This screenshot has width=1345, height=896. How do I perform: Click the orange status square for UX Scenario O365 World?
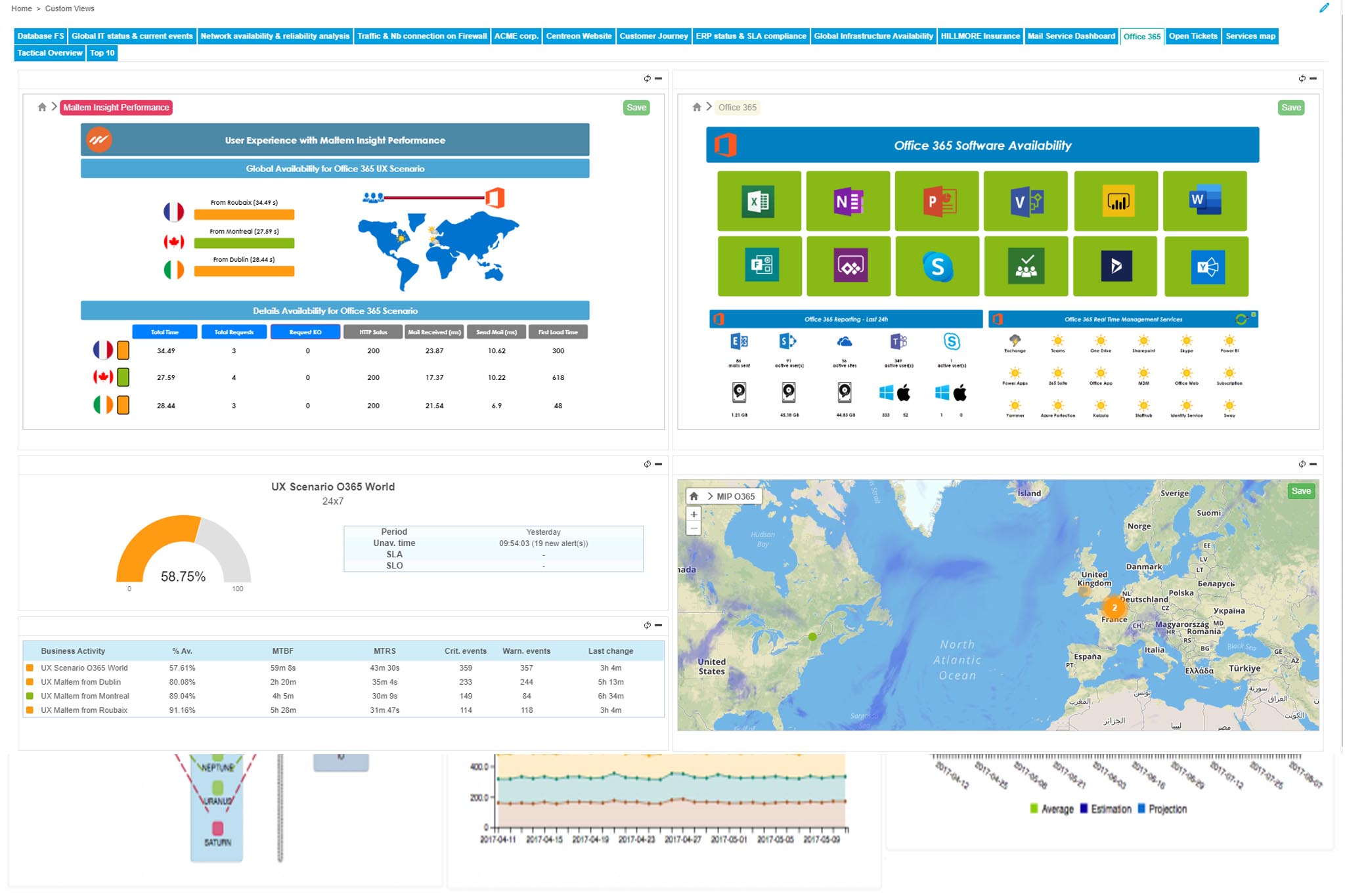pos(30,668)
